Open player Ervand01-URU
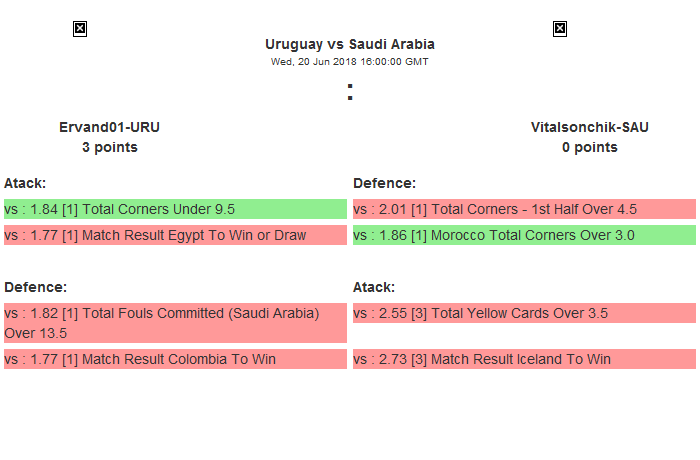The image size is (700, 460). tap(110, 127)
